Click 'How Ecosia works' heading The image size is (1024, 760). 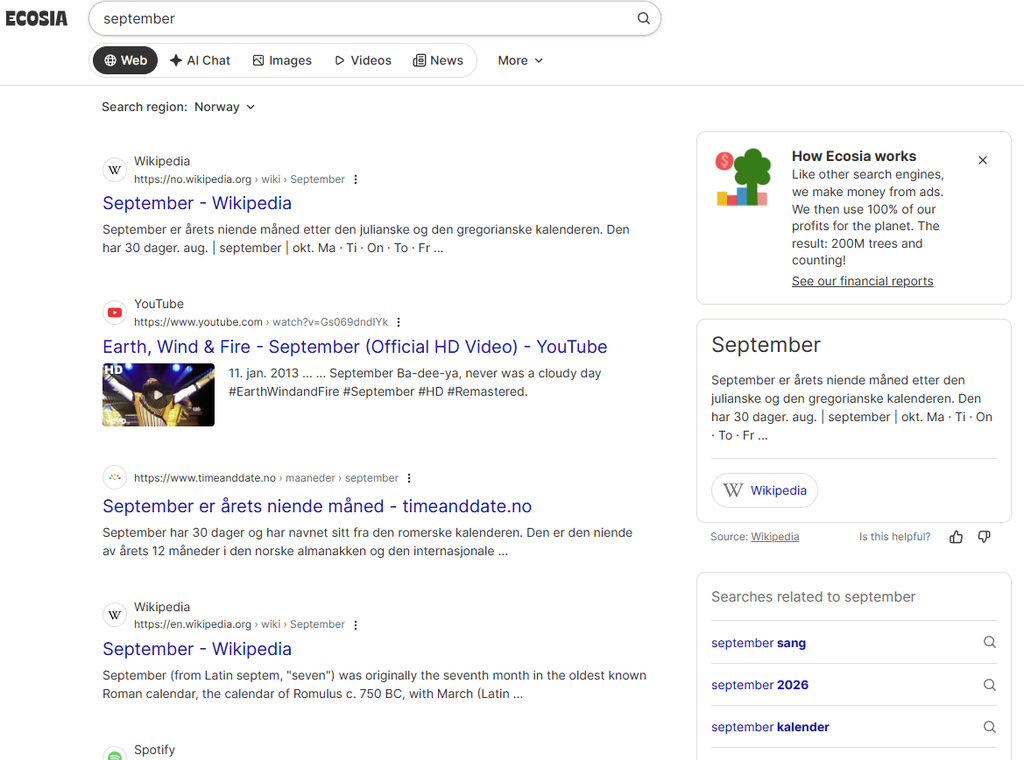pyautogui.click(x=854, y=156)
